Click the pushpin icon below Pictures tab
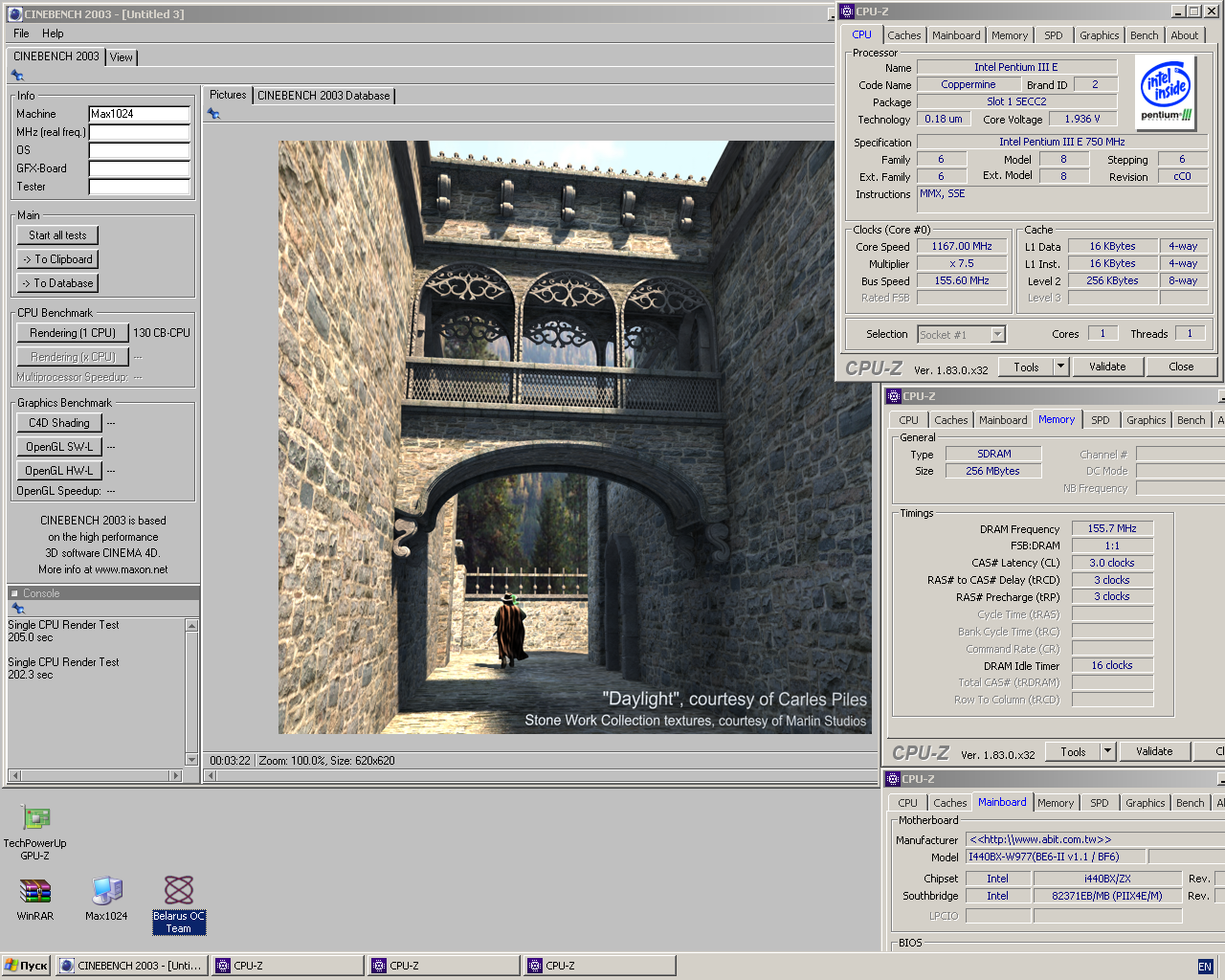Screen dimensions: 1225x980 click(213, 114)
